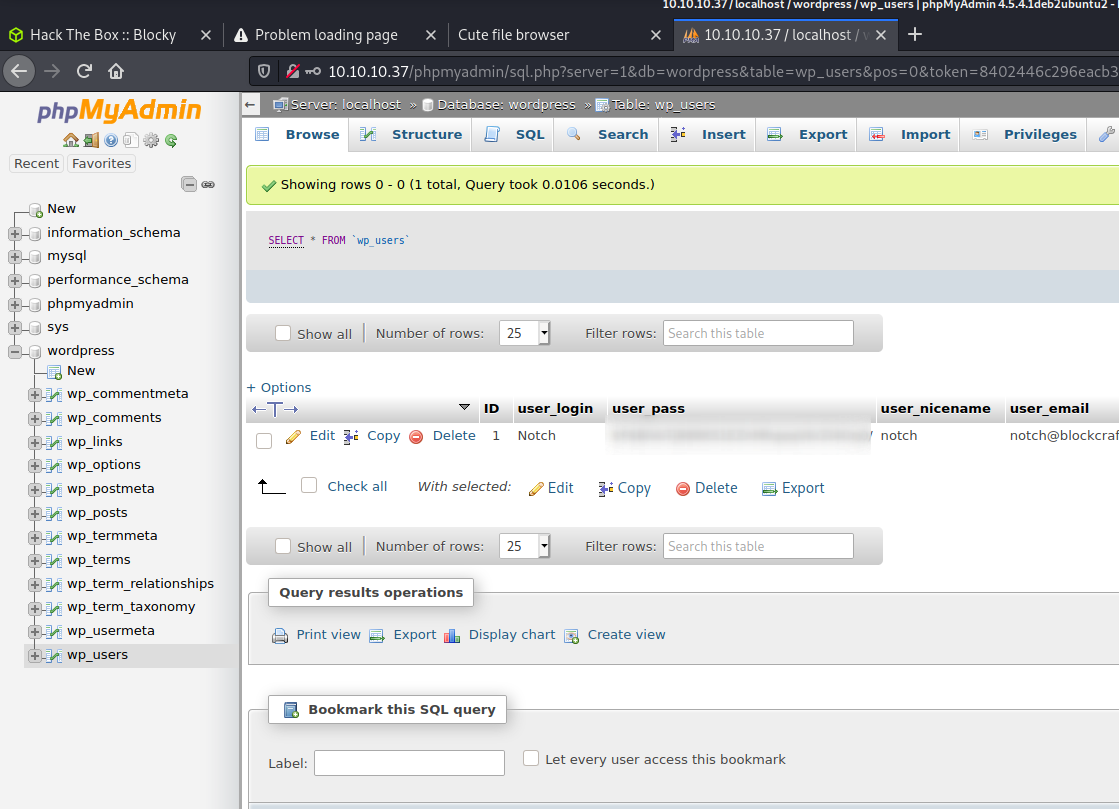Collapse the wordpress database tree node

pyautogui.click(x=13, y=350)
